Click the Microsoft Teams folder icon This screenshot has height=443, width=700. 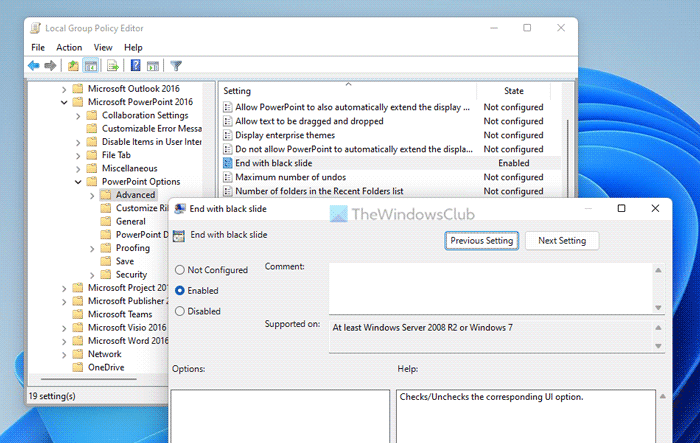click(78, 314)
